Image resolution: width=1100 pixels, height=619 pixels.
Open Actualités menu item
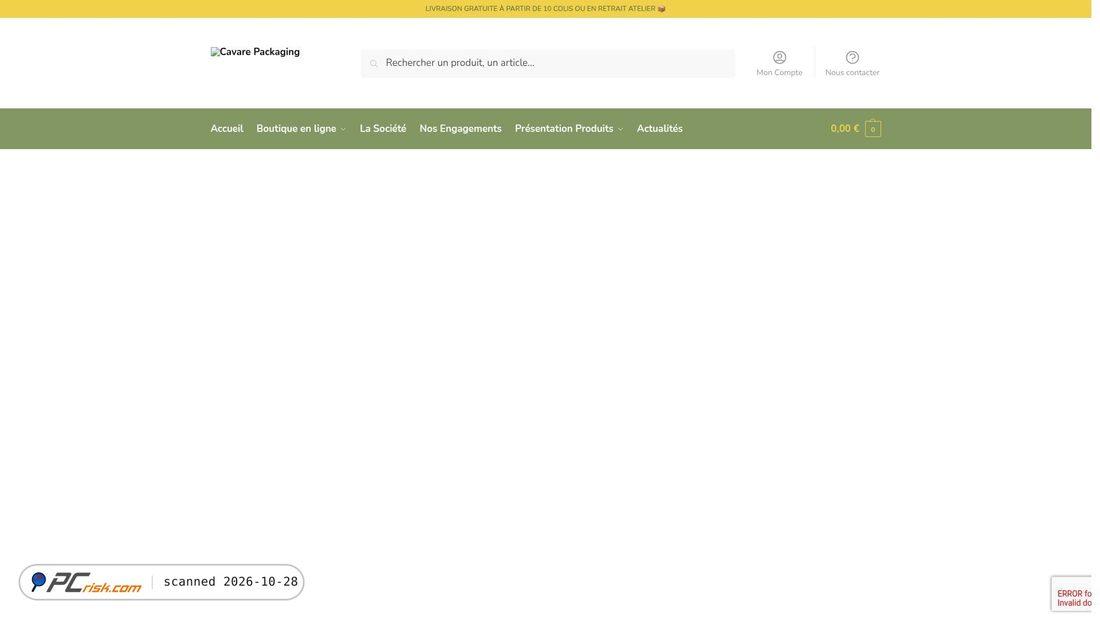tap(659, 128)
